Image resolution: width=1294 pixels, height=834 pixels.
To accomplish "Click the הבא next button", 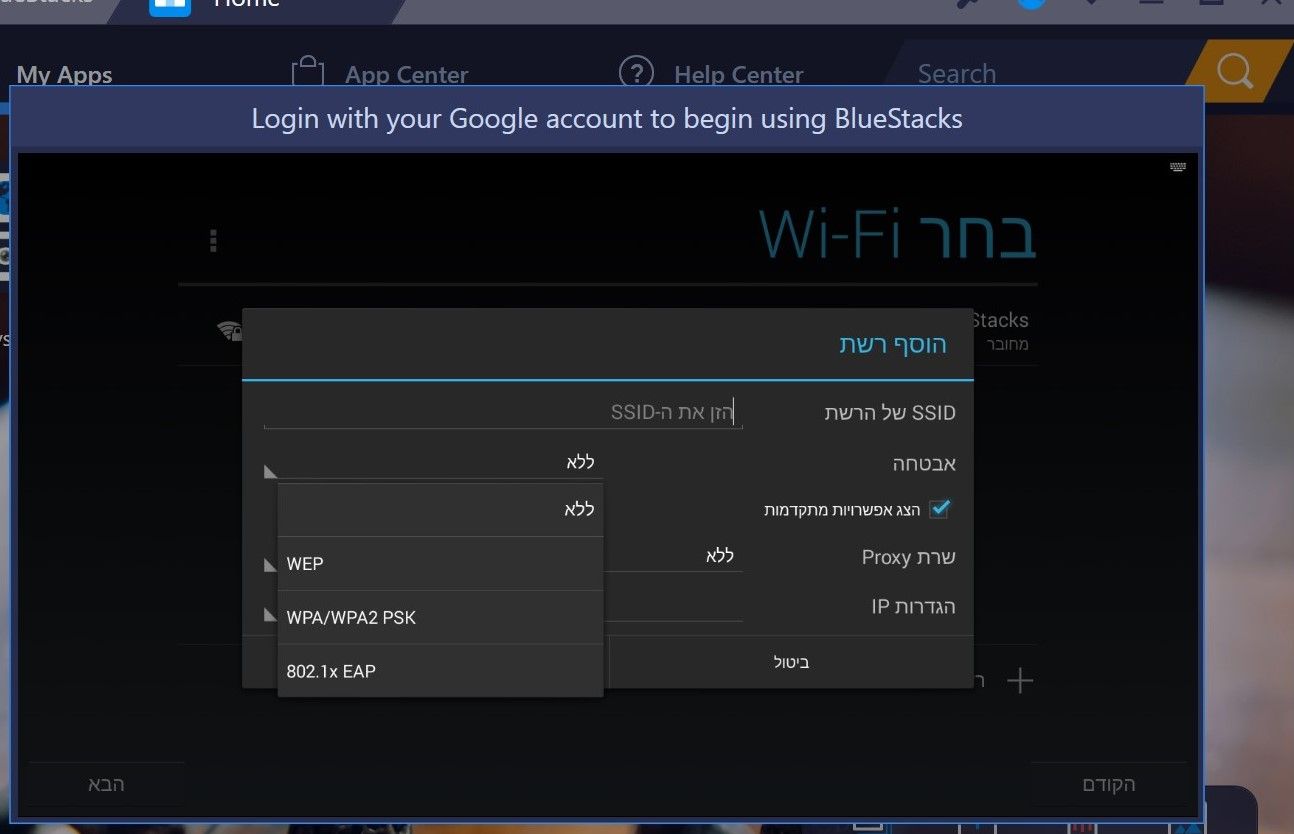I will (106, 784).
